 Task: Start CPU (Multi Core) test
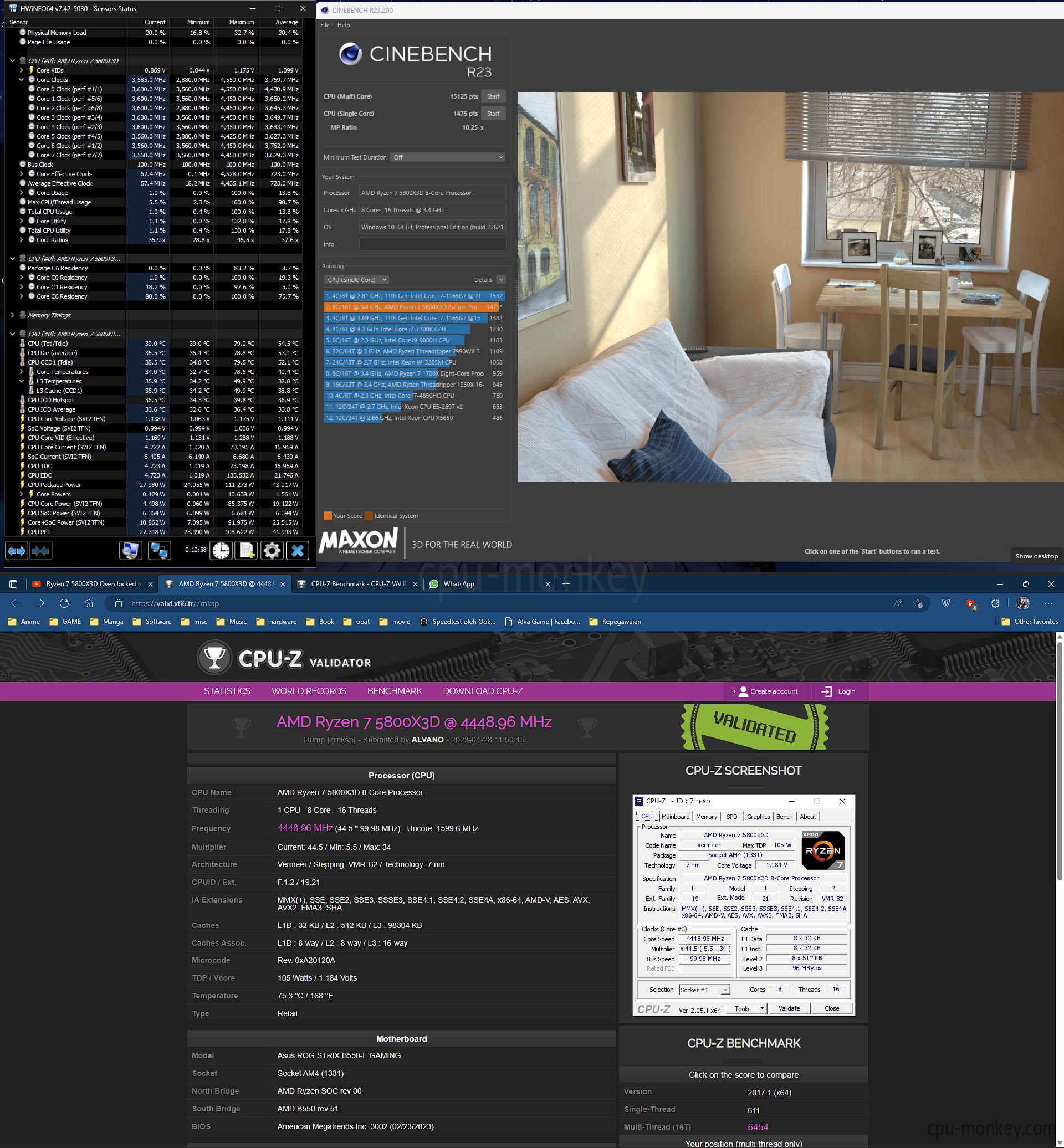tap(493, 96)
